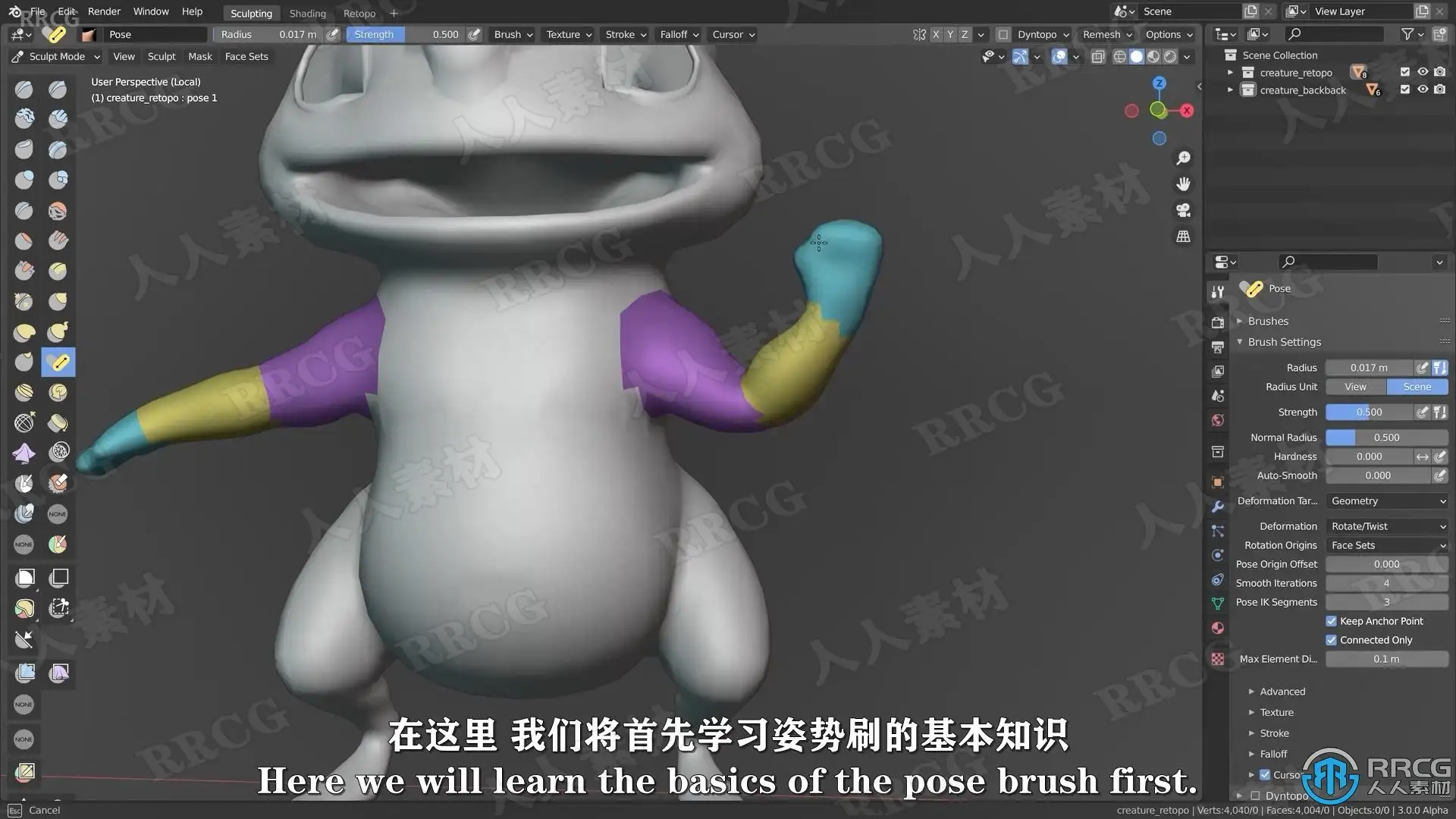The image size is (1456, 819).
Task: Select the highlighted Pose brush tool
Action: pos(58,362)
